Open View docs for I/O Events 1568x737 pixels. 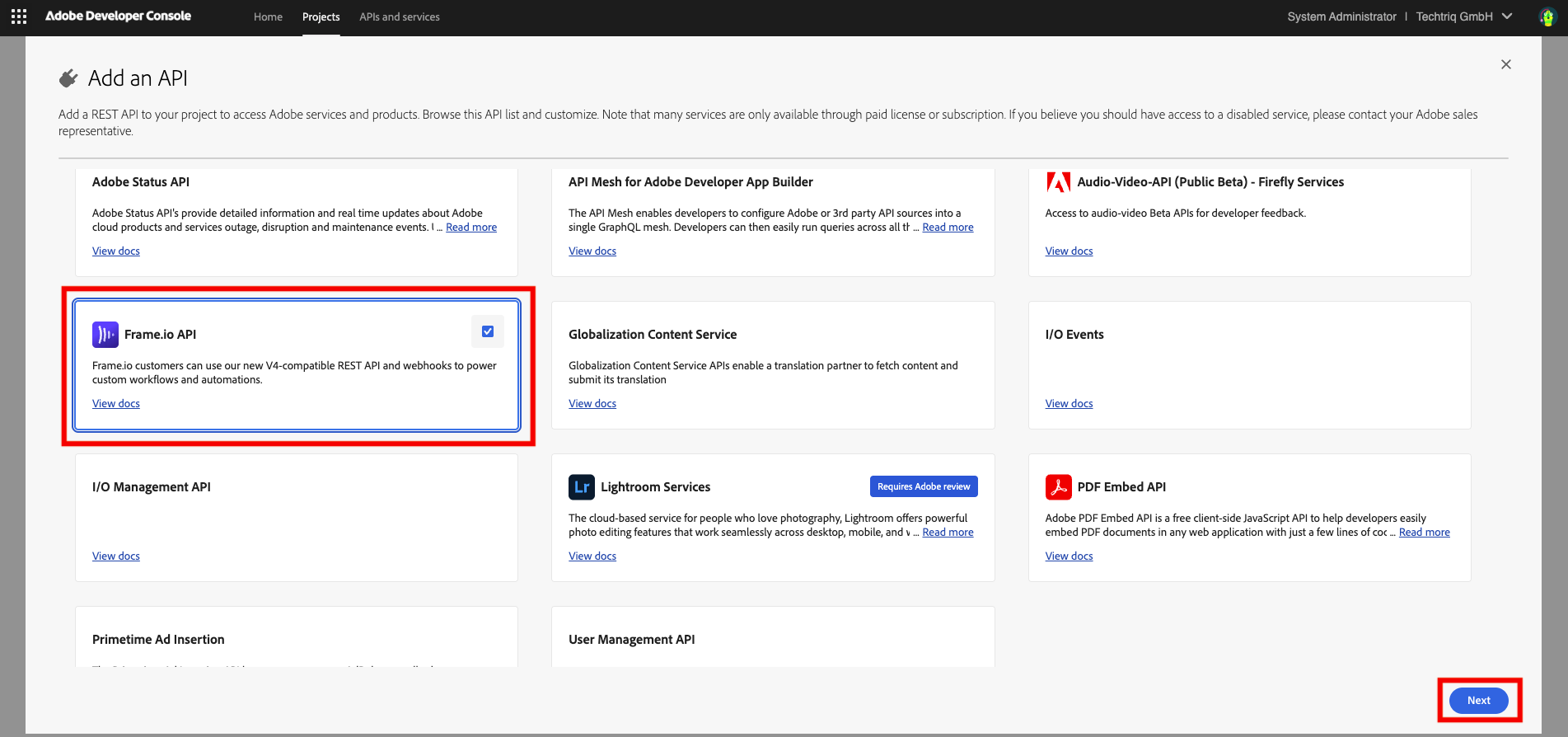tap(1069, 404)
